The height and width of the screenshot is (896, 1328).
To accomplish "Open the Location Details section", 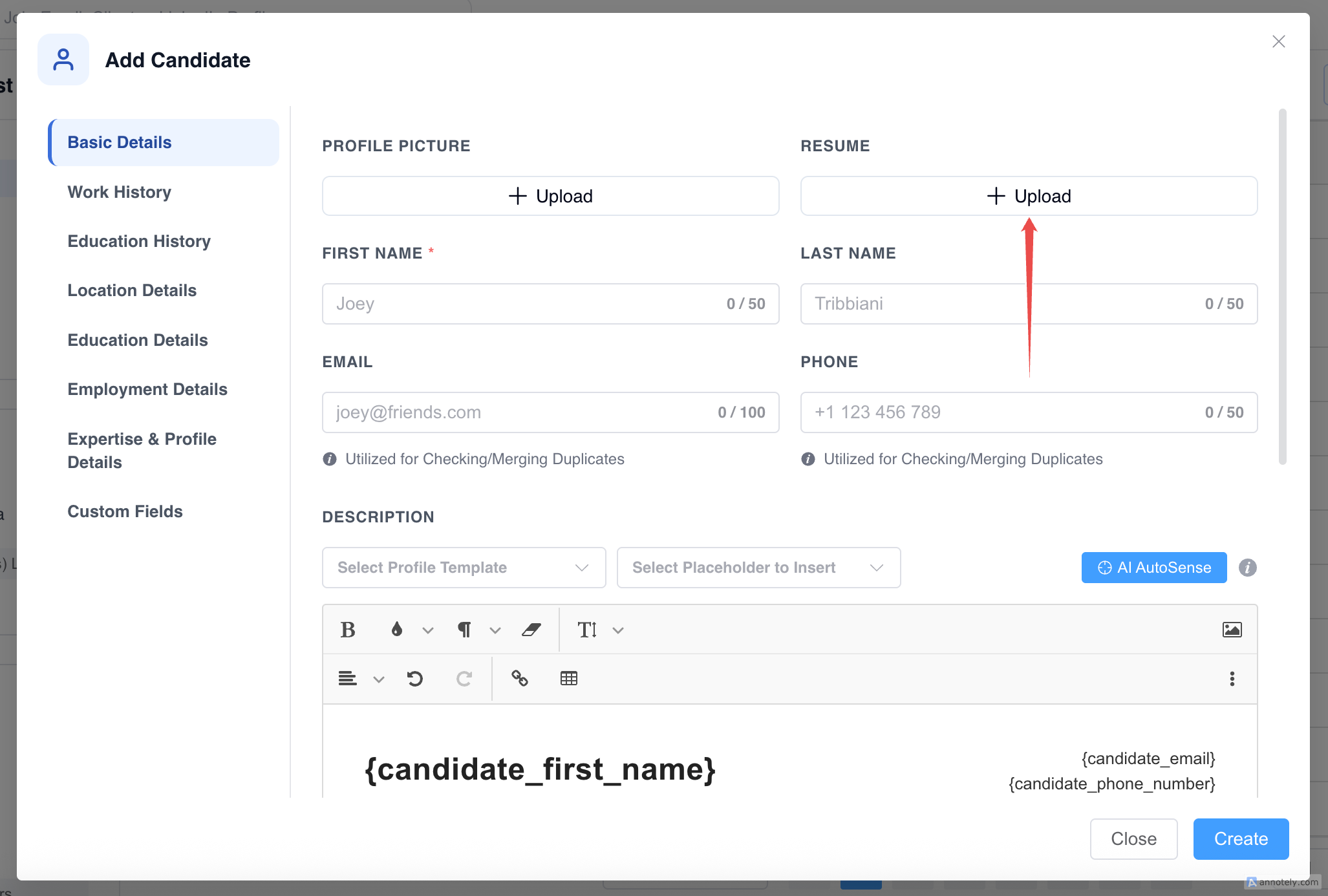I will click(132, 290).
